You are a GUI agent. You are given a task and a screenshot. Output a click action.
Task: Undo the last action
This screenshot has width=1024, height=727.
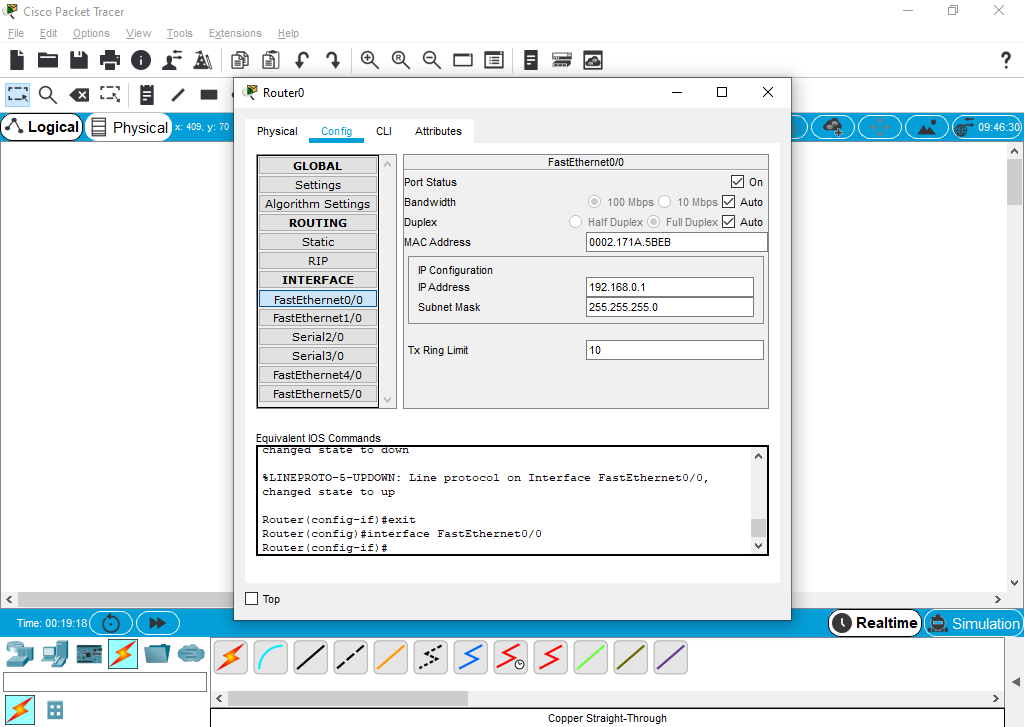(302, 60)
